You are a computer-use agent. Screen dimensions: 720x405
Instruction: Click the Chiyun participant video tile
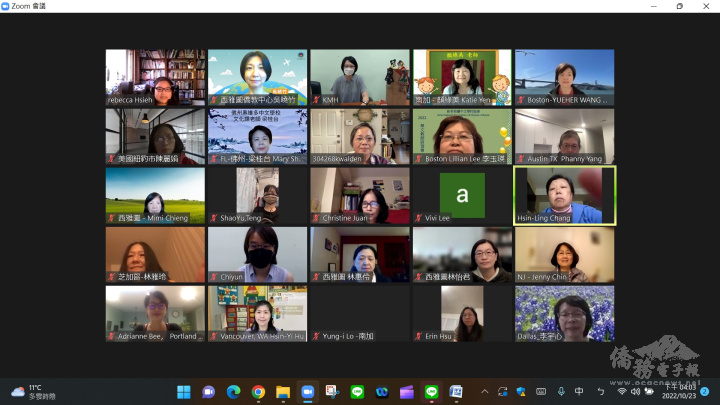257,254
